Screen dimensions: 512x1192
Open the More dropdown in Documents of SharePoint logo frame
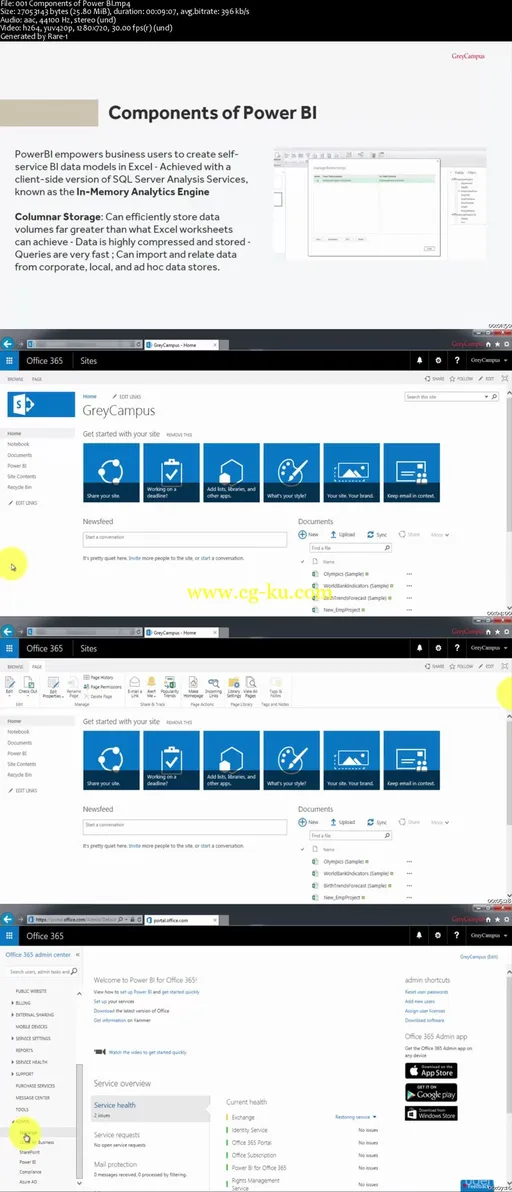tap(440, 534)
